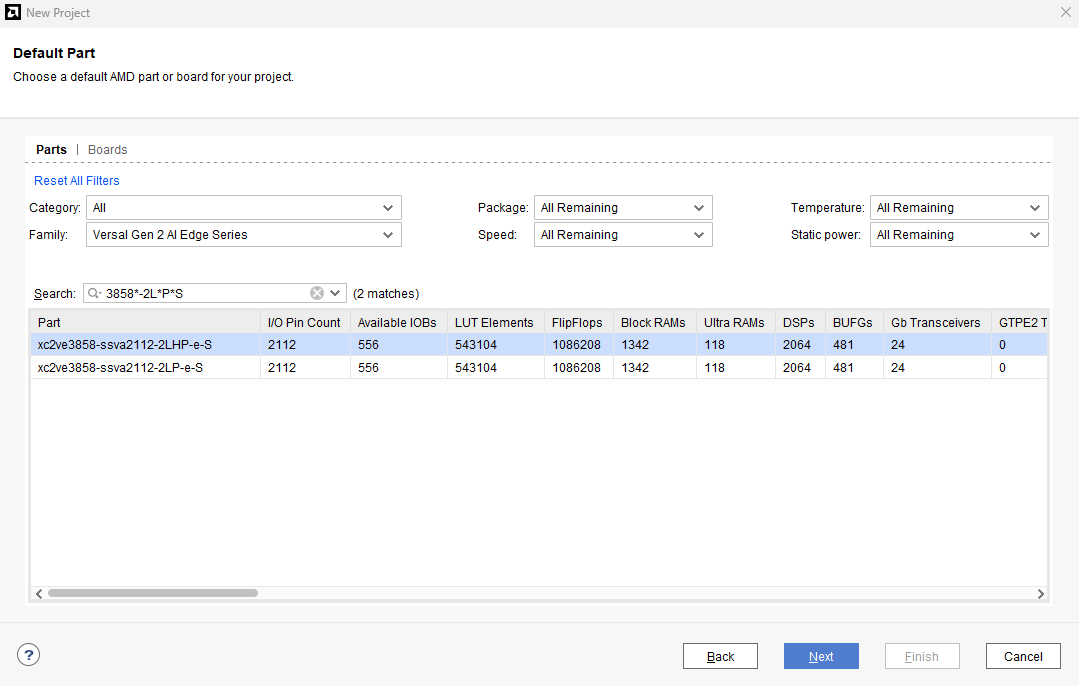Image resolution: width=1079 pixels, height=686 pixels.
Task: Open the Temperature filter dropdown
Action: click(x=959, y=208)
